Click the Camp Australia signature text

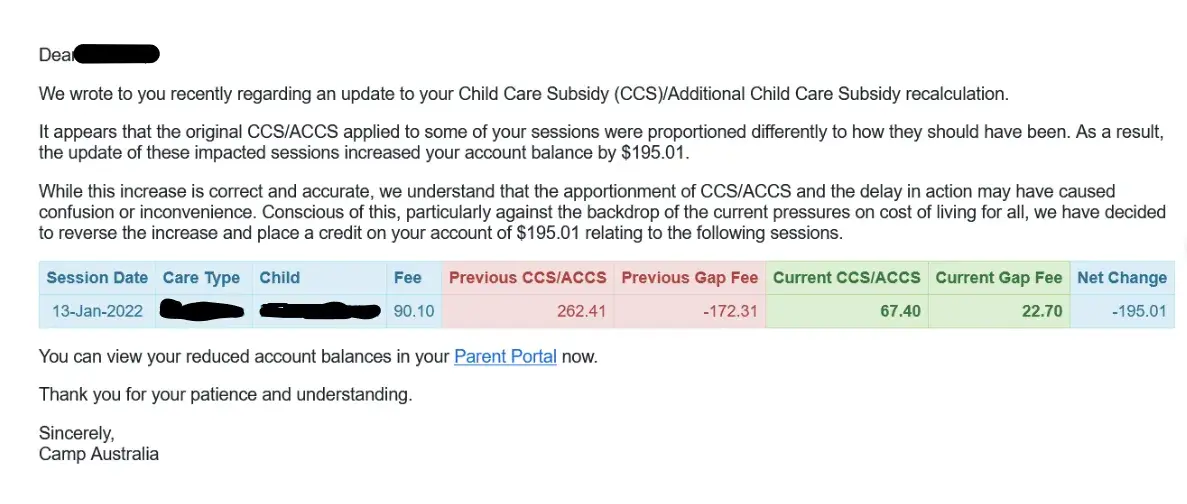click(x=98, y=454)
